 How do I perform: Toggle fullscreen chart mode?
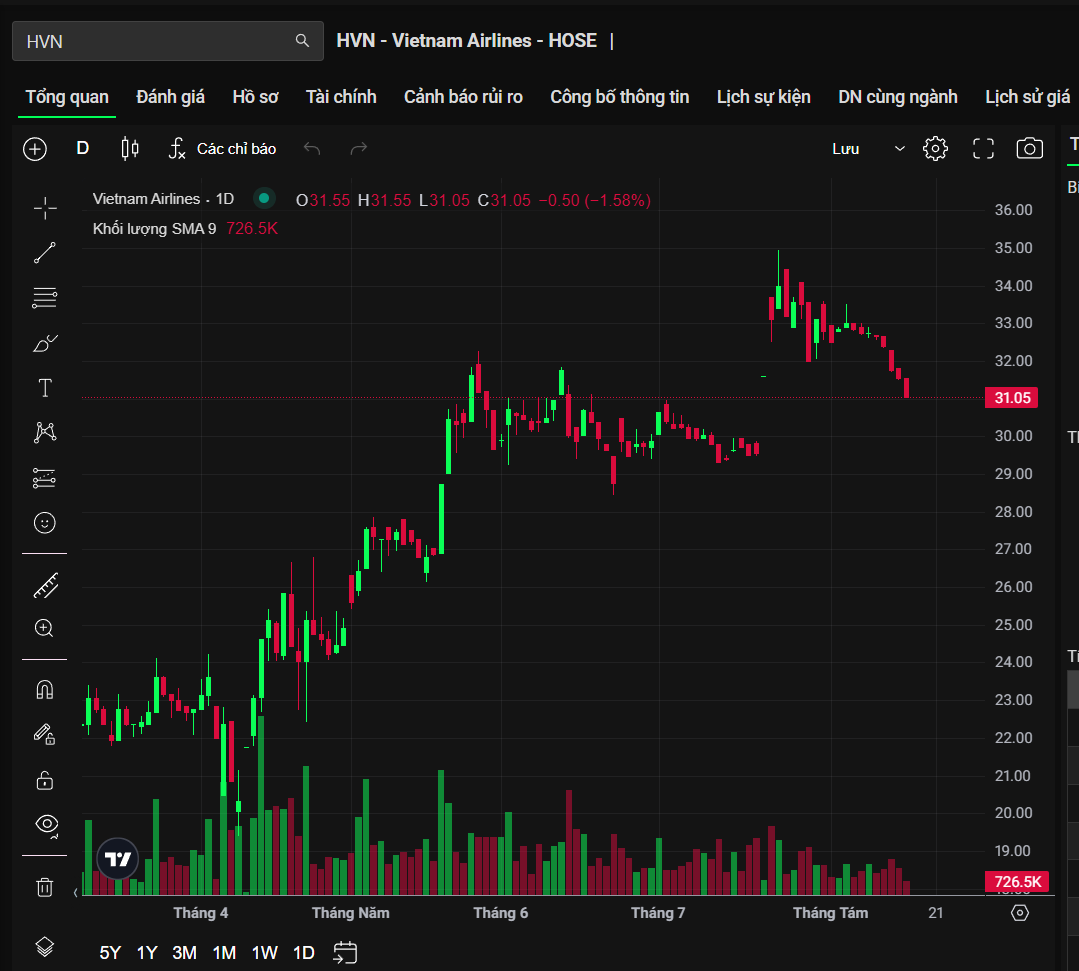click(x=983, y=149)
